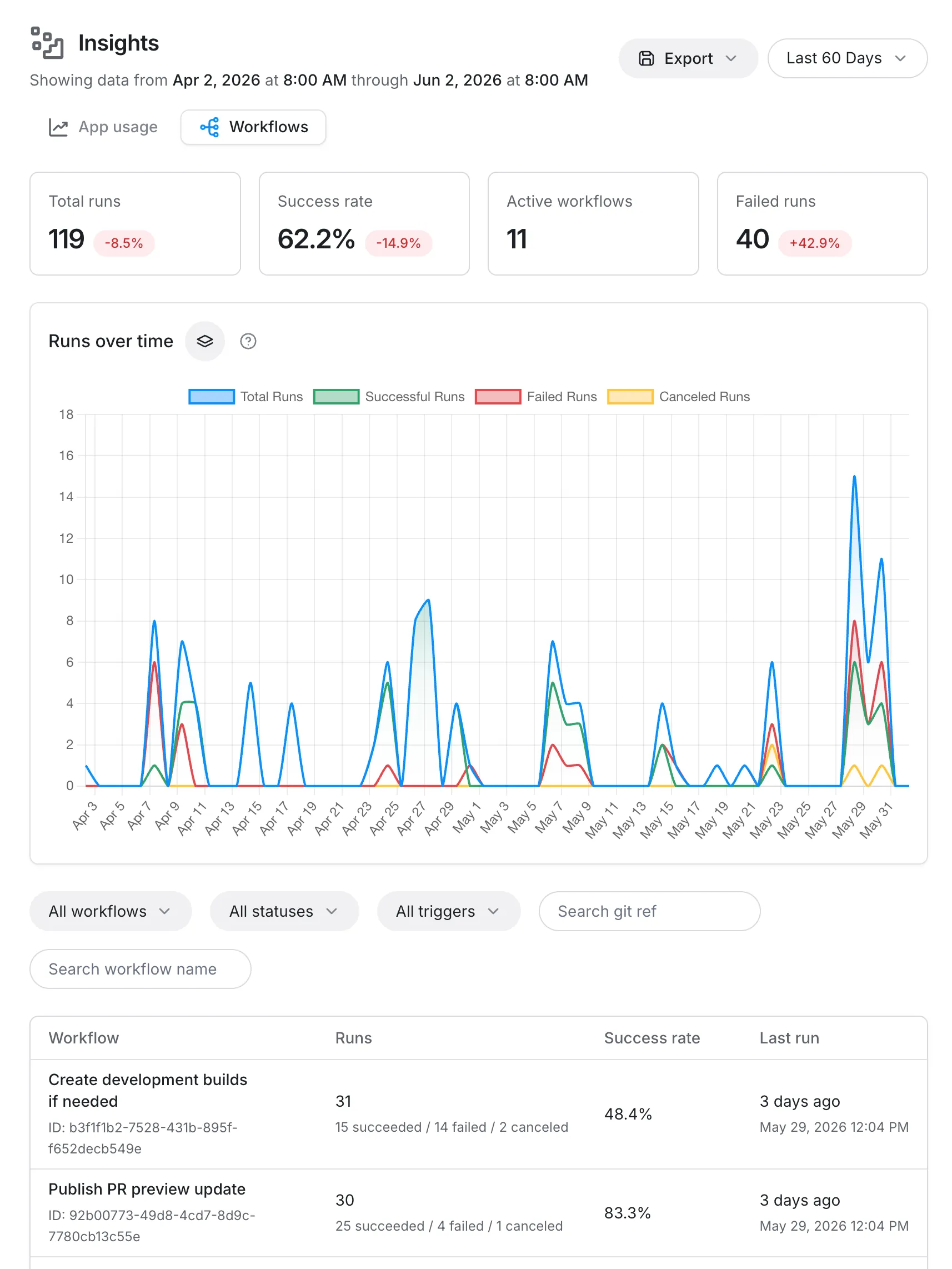Expand the All triggers filter

click(x=448, y=911)
